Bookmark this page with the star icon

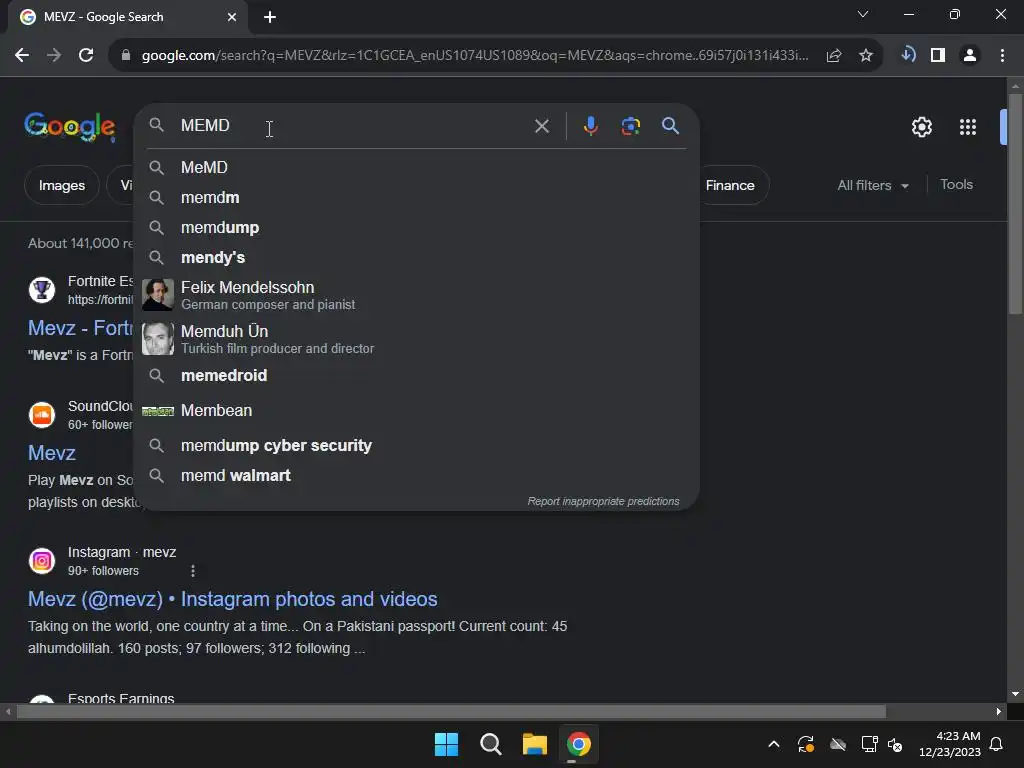click(x=866, y=56)
